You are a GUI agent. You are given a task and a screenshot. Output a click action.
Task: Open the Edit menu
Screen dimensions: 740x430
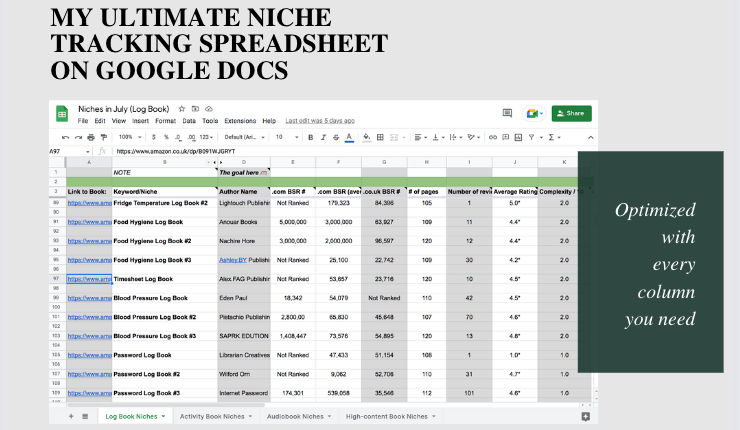(x=100, y=121)
